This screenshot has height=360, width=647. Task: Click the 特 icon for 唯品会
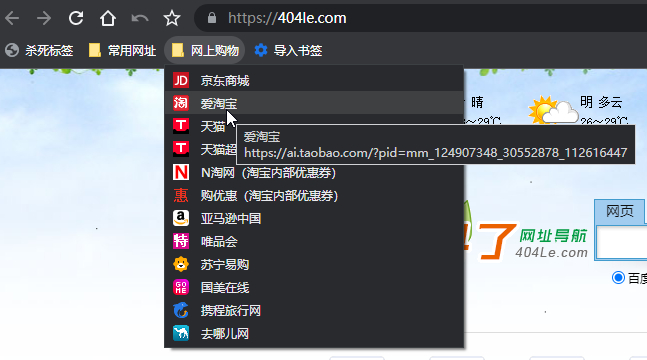(x=181, y=241)
